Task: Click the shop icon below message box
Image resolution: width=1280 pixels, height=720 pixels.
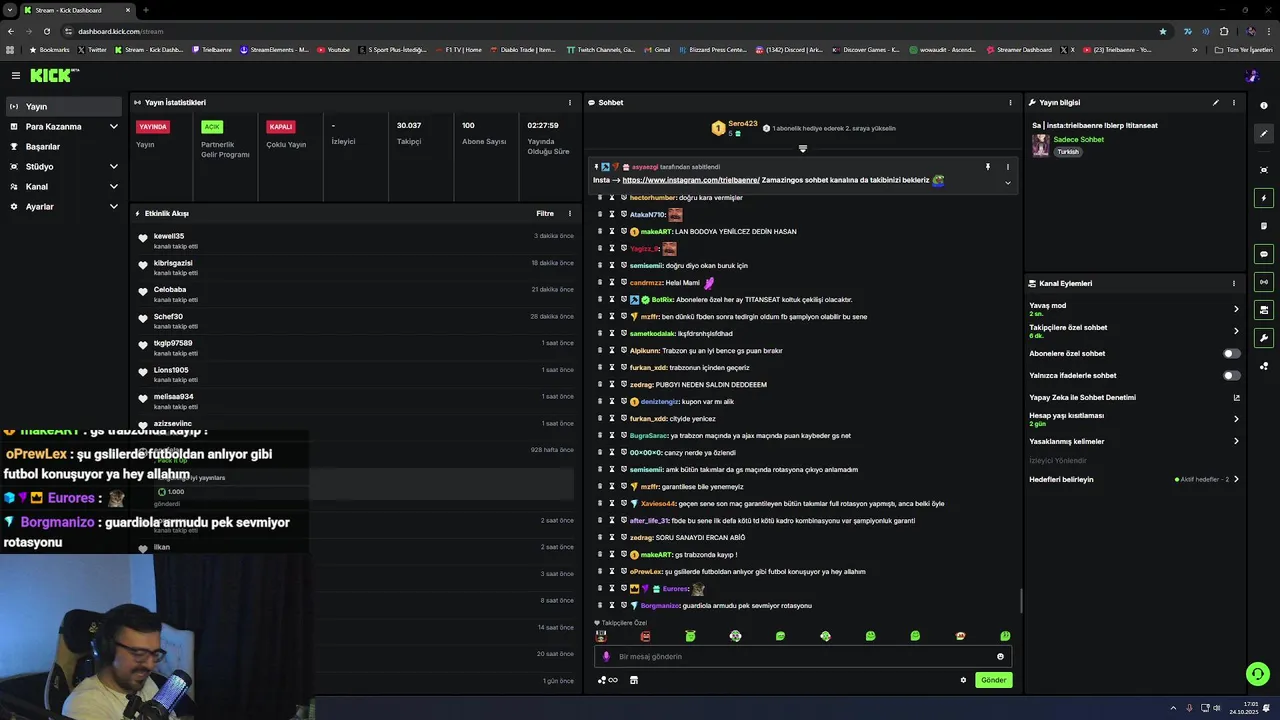Action: [633, 680]
